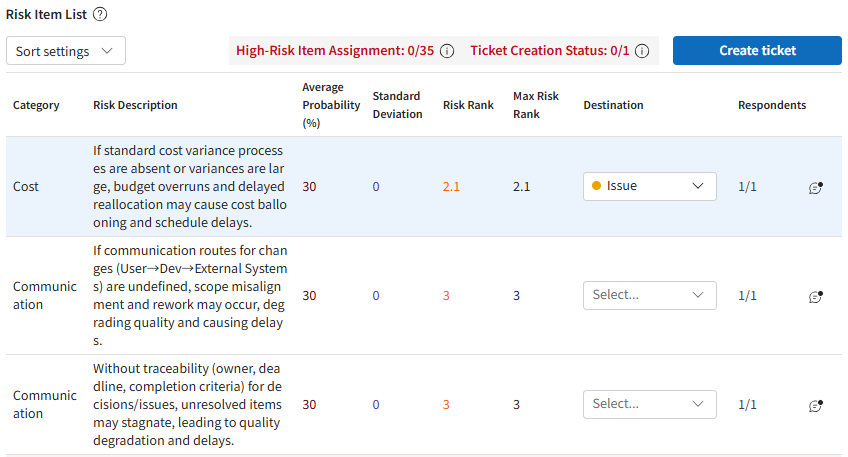Click info icon beside High-Risk Item Assignment
The height and width of the screenshot is (457, 848).
coord(447,51)
